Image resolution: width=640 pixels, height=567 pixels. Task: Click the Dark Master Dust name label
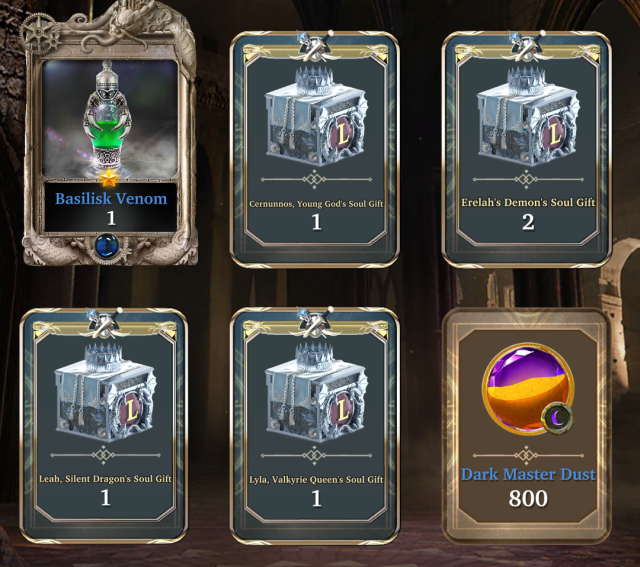click(x=528, y=474)
